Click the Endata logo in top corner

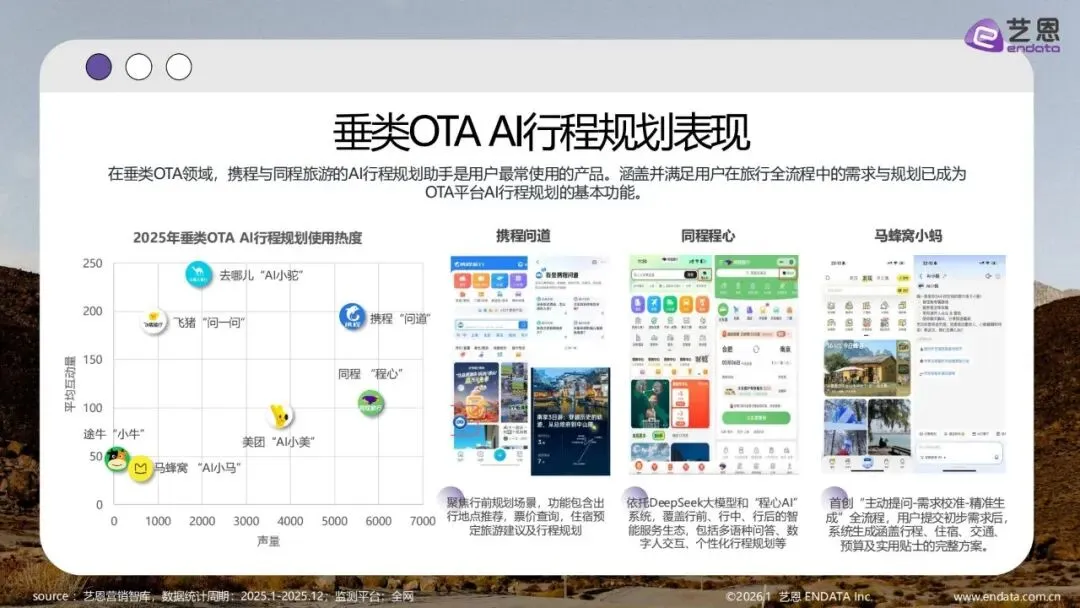[x=1012, y=35]
